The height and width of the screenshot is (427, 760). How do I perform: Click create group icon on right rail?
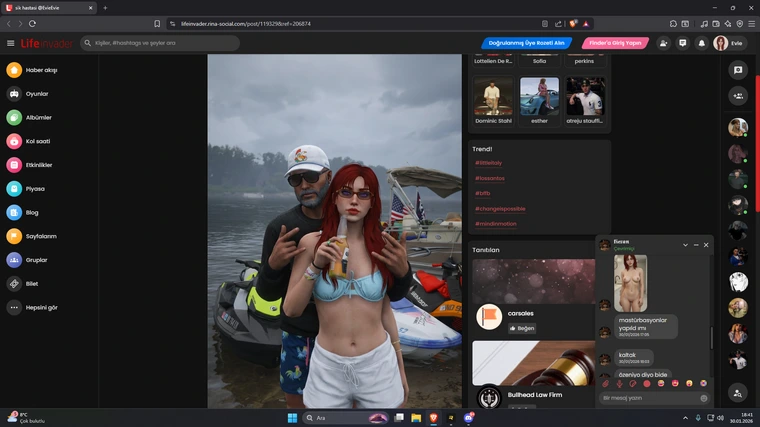tap(738, 96)
